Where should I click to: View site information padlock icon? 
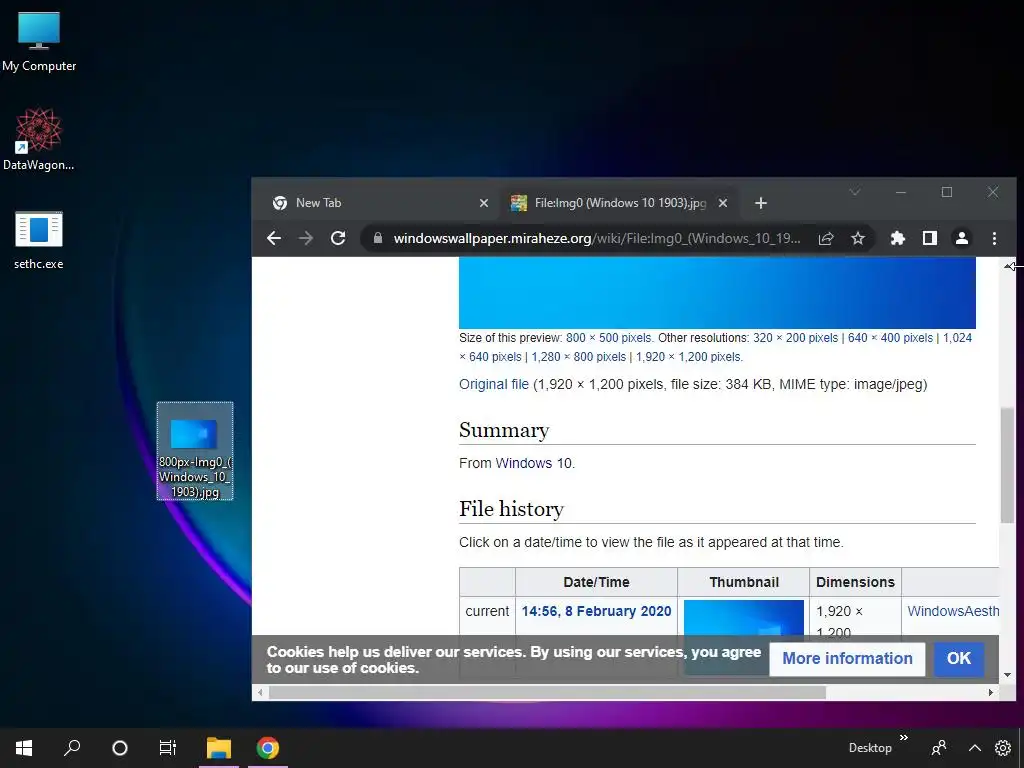click(377, 238)
